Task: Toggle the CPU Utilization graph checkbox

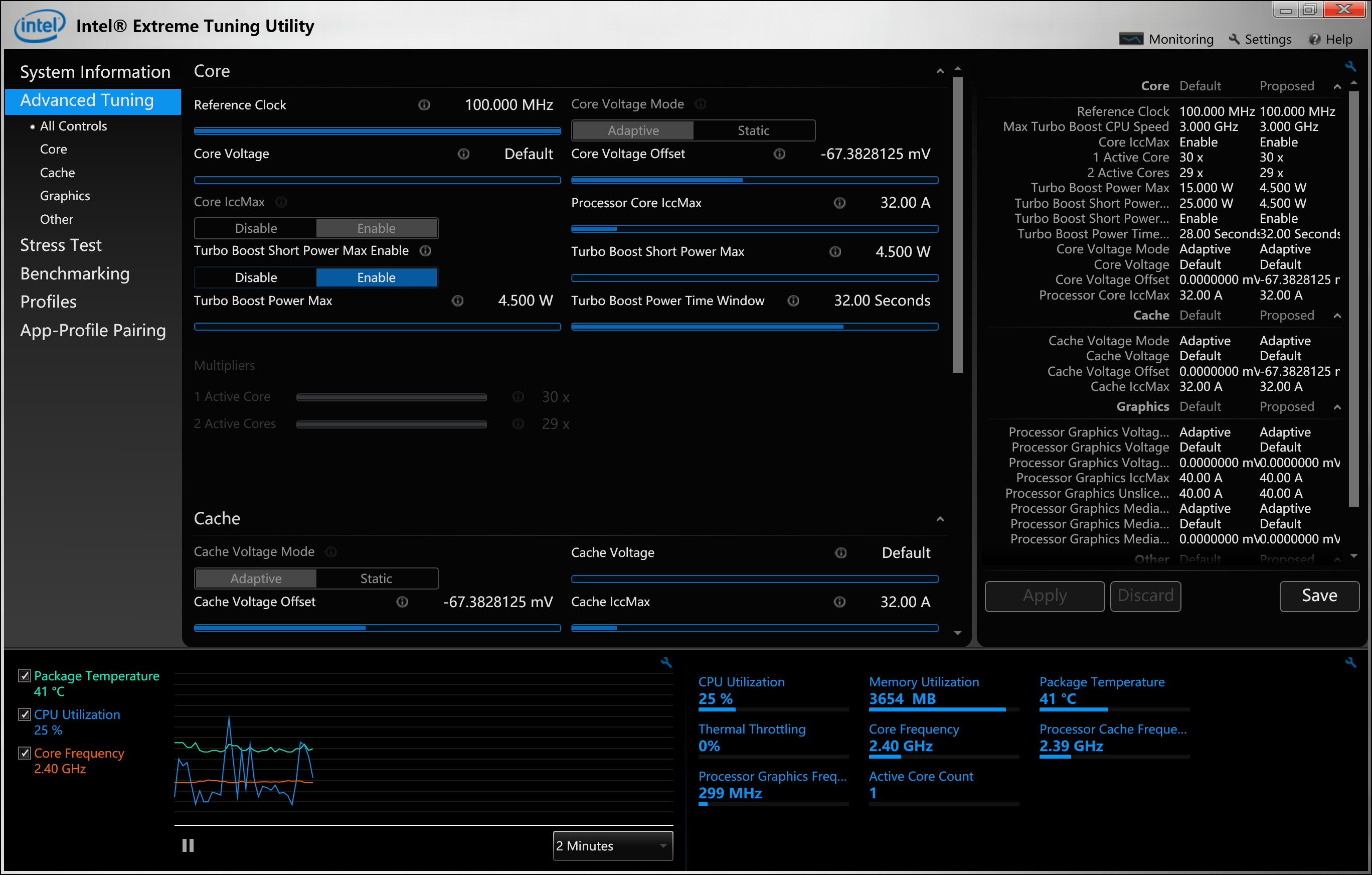Action: (x=25, y=715)
